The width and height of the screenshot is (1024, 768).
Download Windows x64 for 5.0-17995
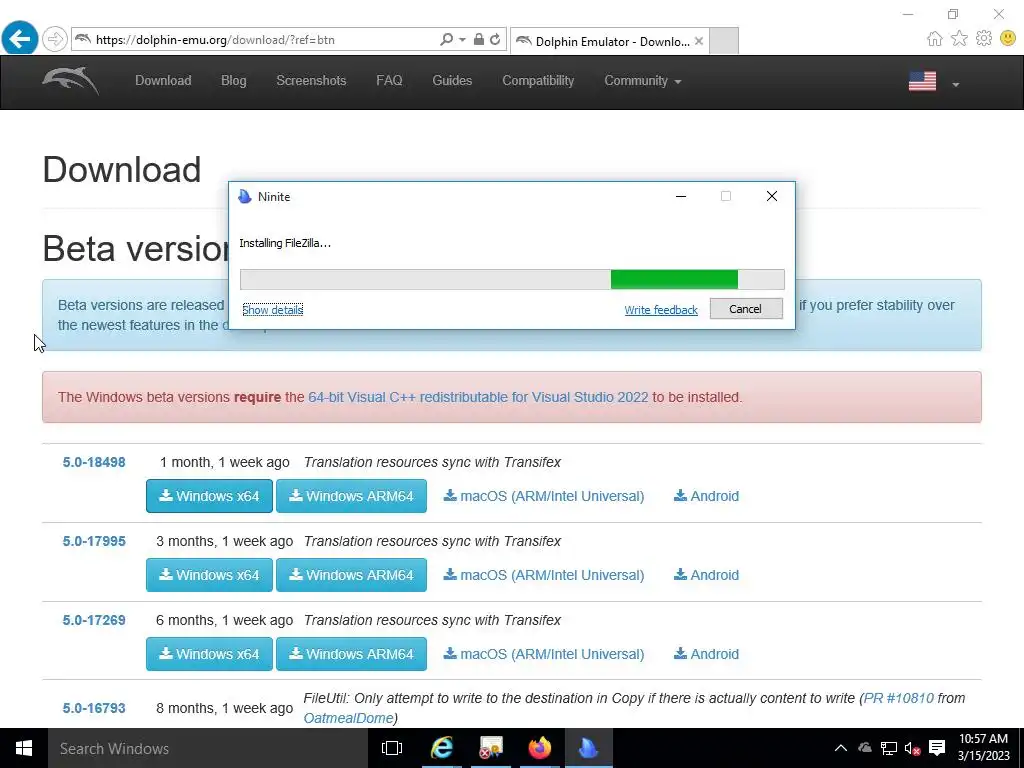pyautogui.click(x=209, y=575)
